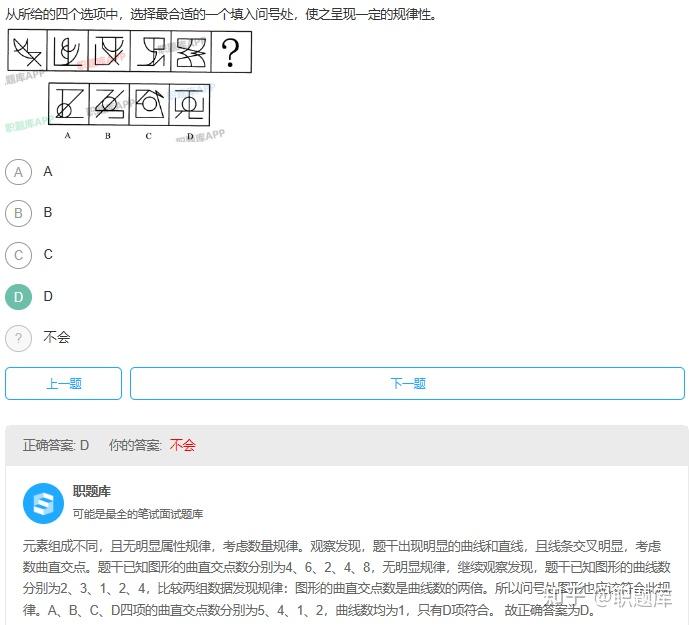Click the question mark figure box
This screenshot has height=625, width=689.
(x=231, y=51)
